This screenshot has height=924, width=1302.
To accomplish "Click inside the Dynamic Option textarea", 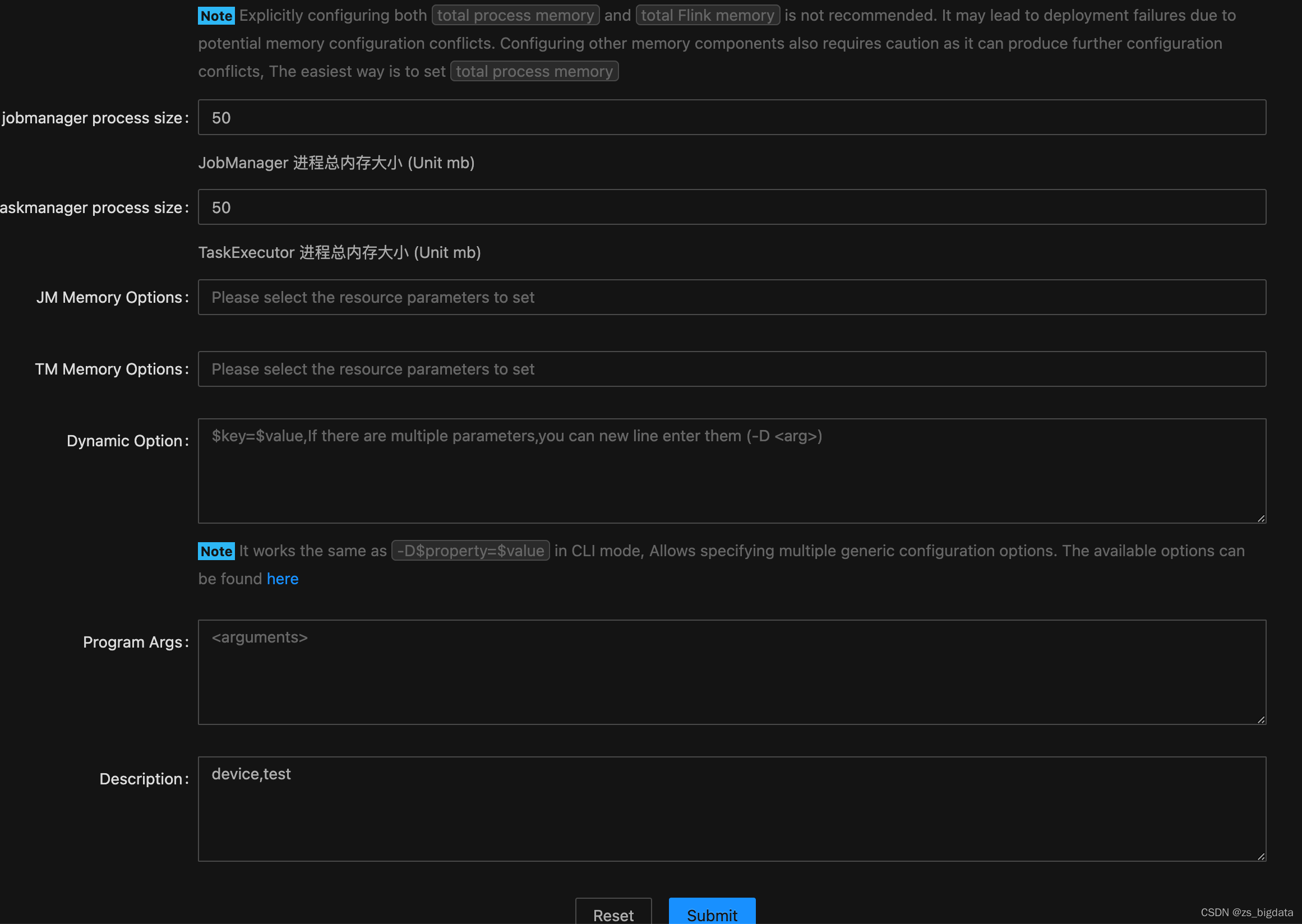I will coord(731,471).
